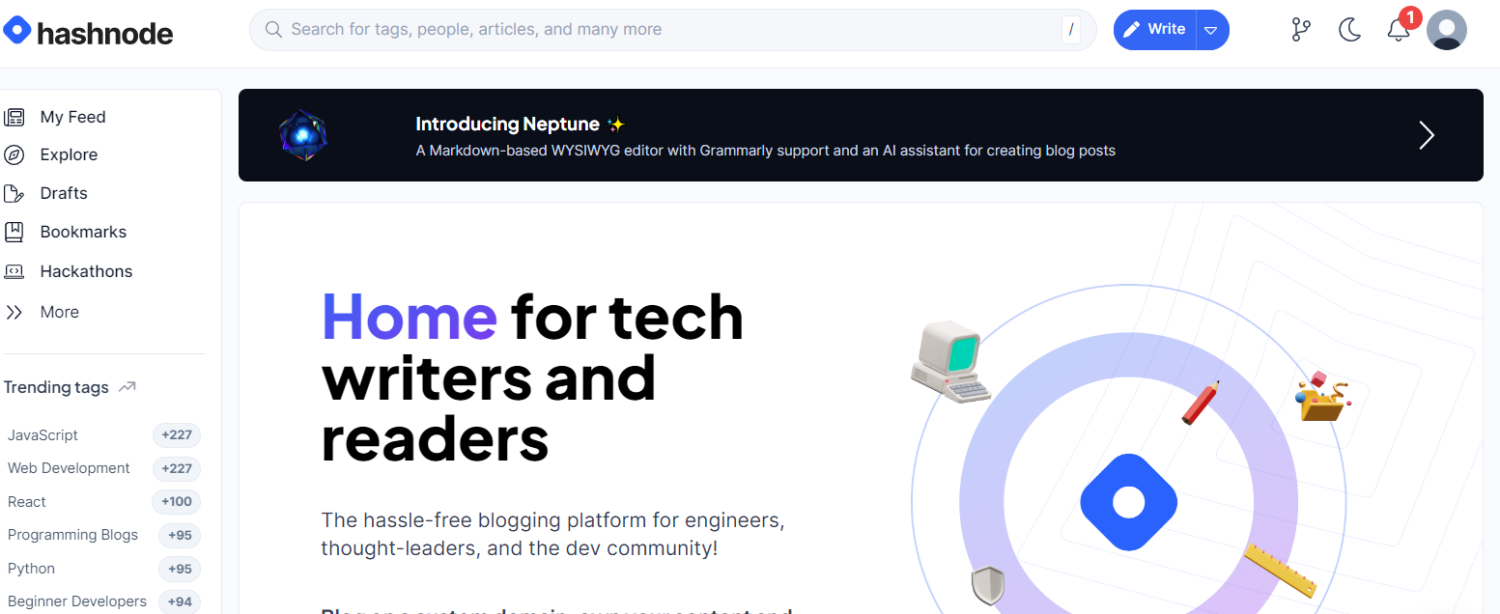
Task: Focus the search for tags and people field
Action: point(672,30)
